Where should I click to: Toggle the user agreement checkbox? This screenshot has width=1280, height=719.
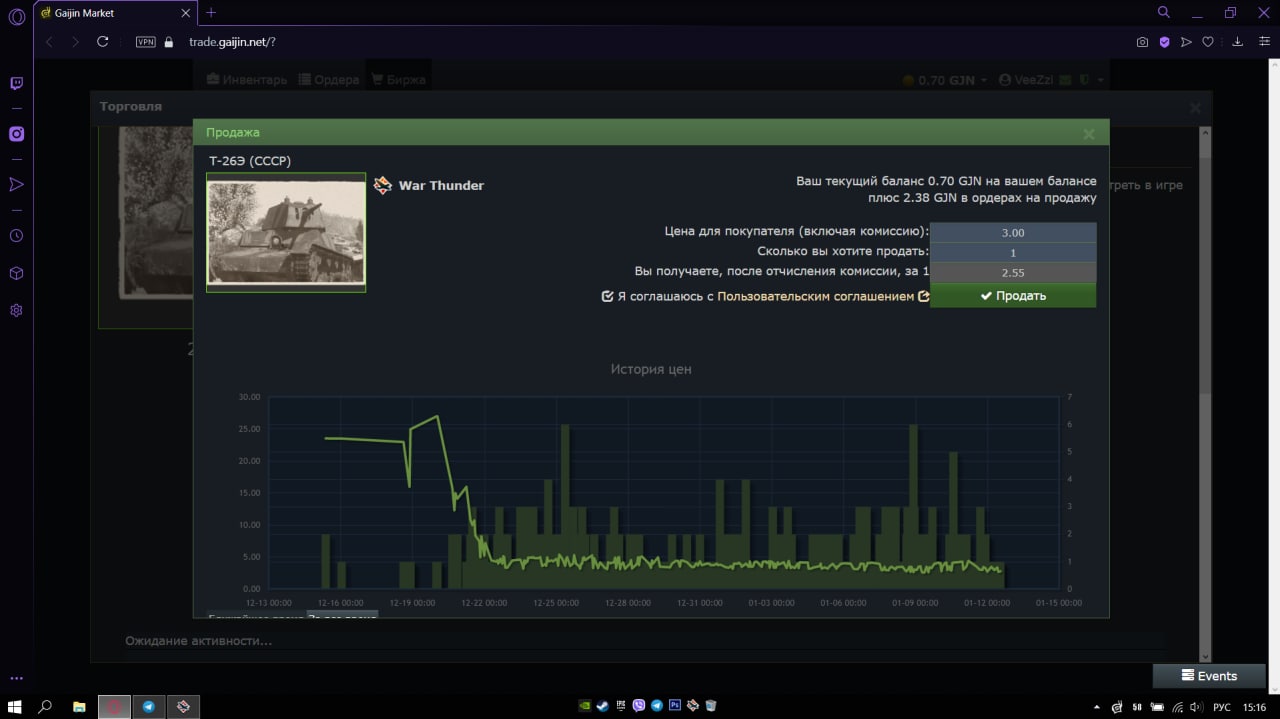point(607,296)
